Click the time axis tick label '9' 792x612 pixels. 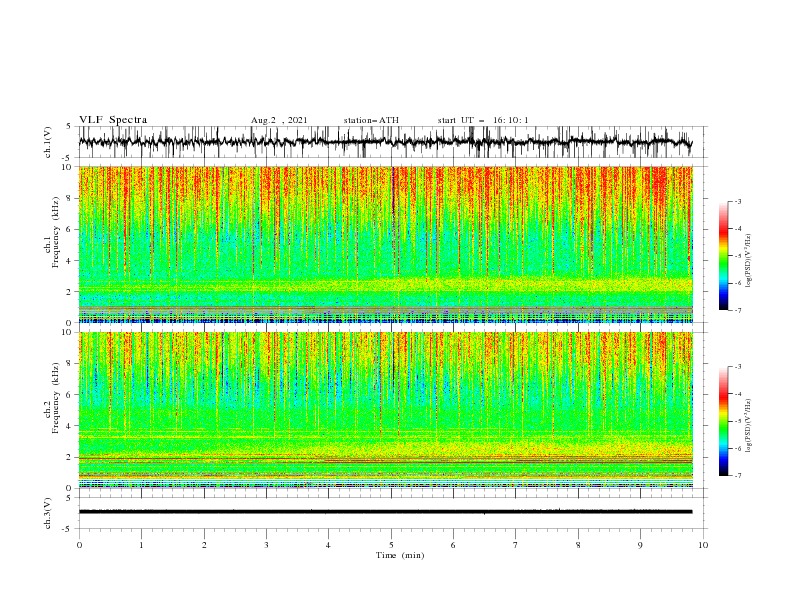pos(640,545)
